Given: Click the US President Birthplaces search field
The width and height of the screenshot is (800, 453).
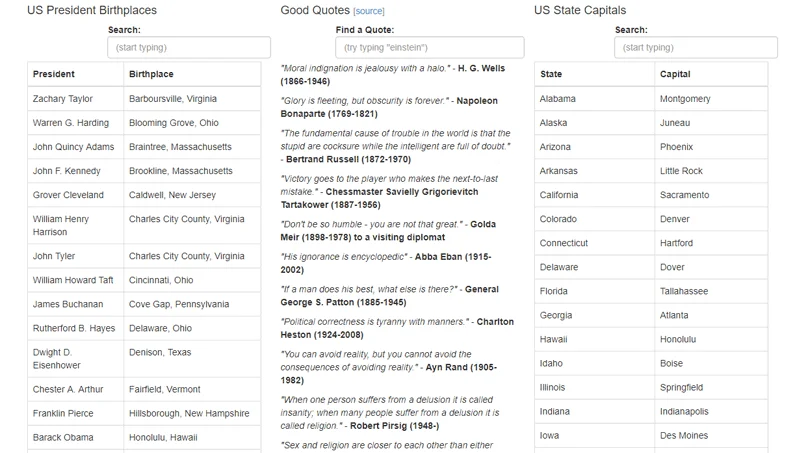Looking at the screenshot, I should [x=189, y=47].
